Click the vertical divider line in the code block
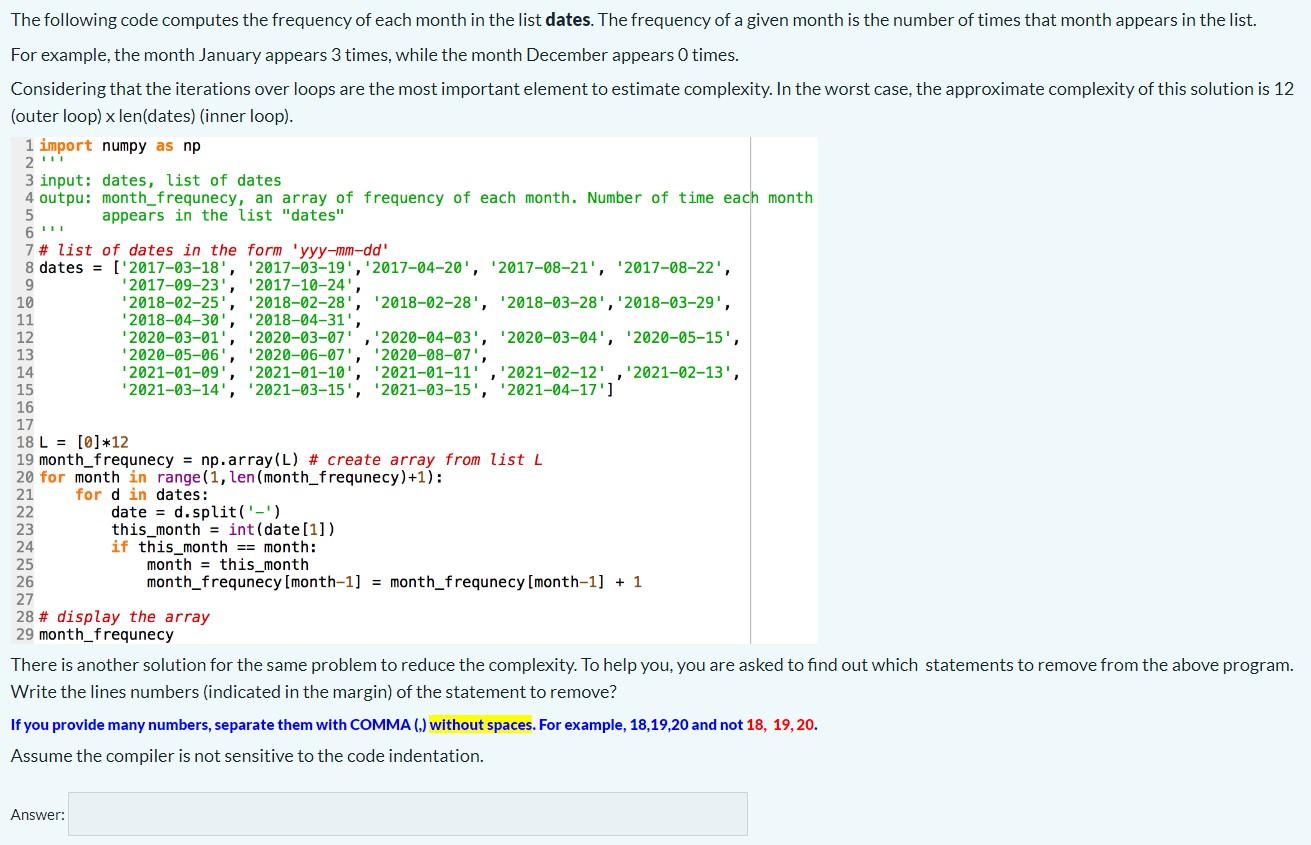Viewport: 1311px width, 845px height. click(x=750, y=390)
